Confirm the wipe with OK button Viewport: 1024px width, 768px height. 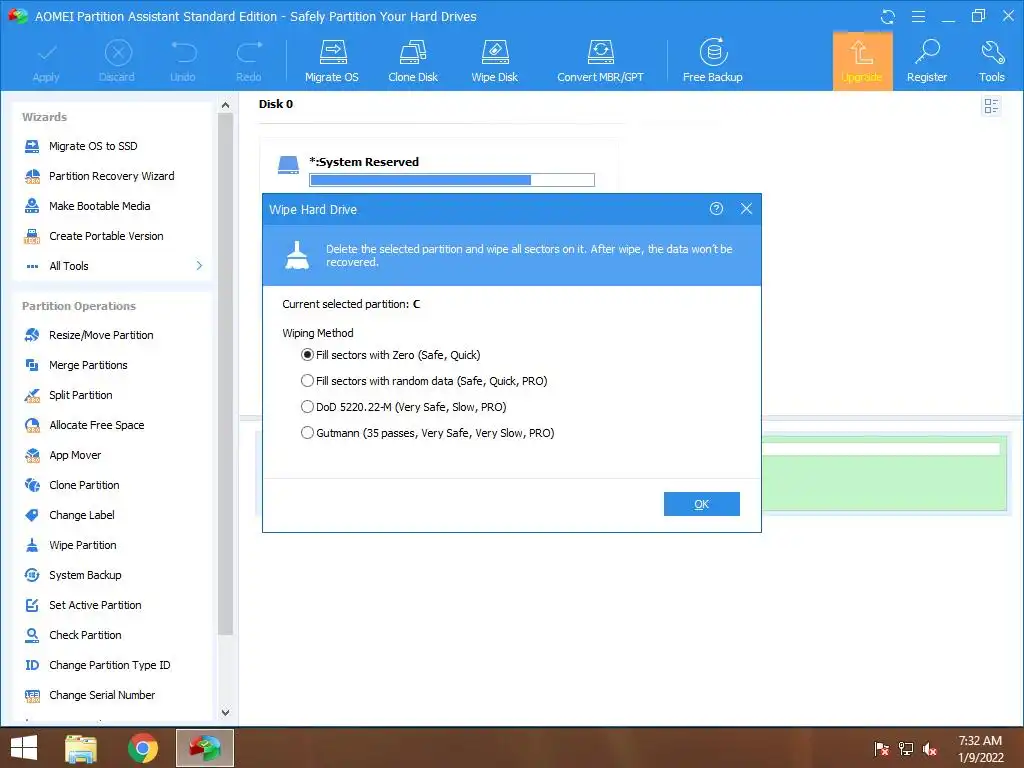[701, 504]
